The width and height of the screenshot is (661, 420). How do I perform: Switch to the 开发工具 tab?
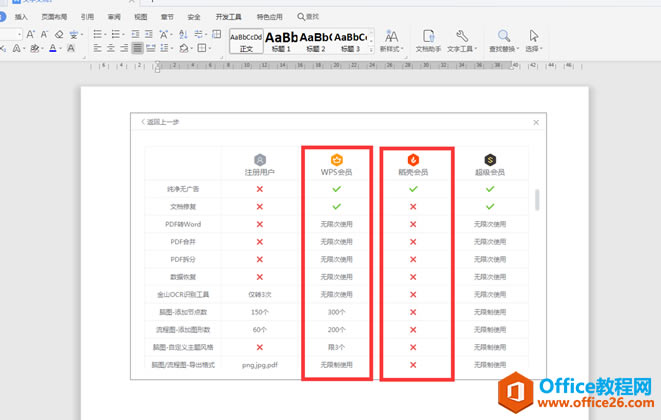tap(228, 17)
